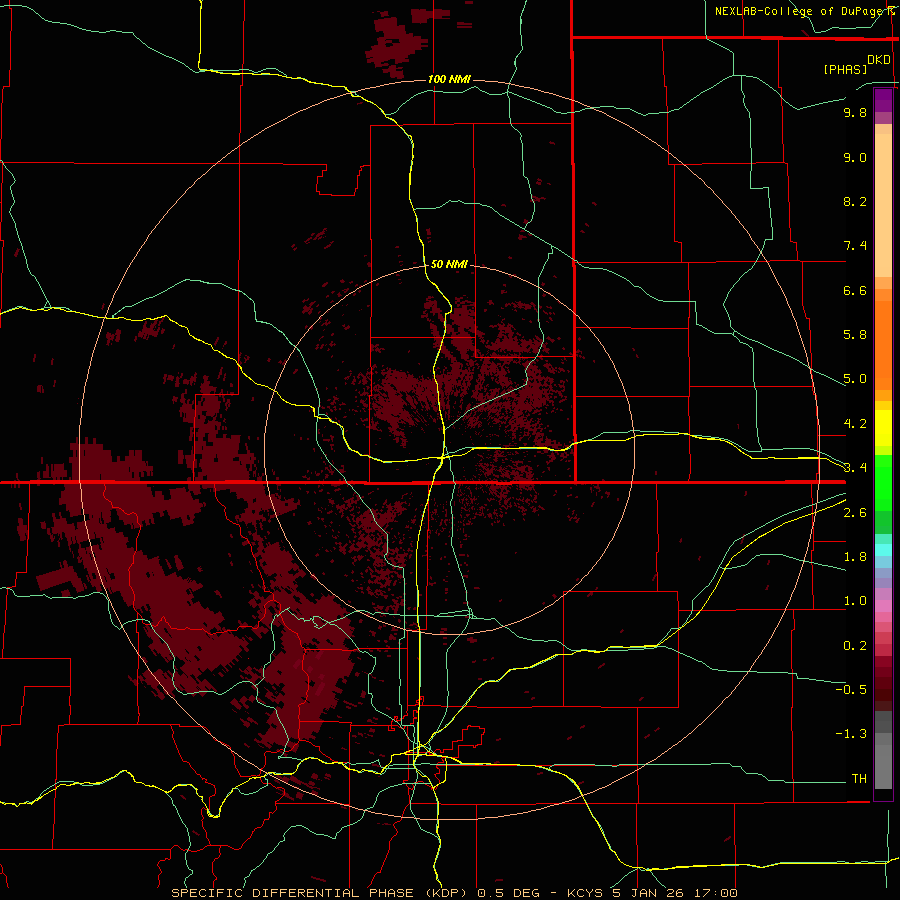Click the 9.8 value on the color scale
This screenshot has height=900, width=900.
(855, 112)
